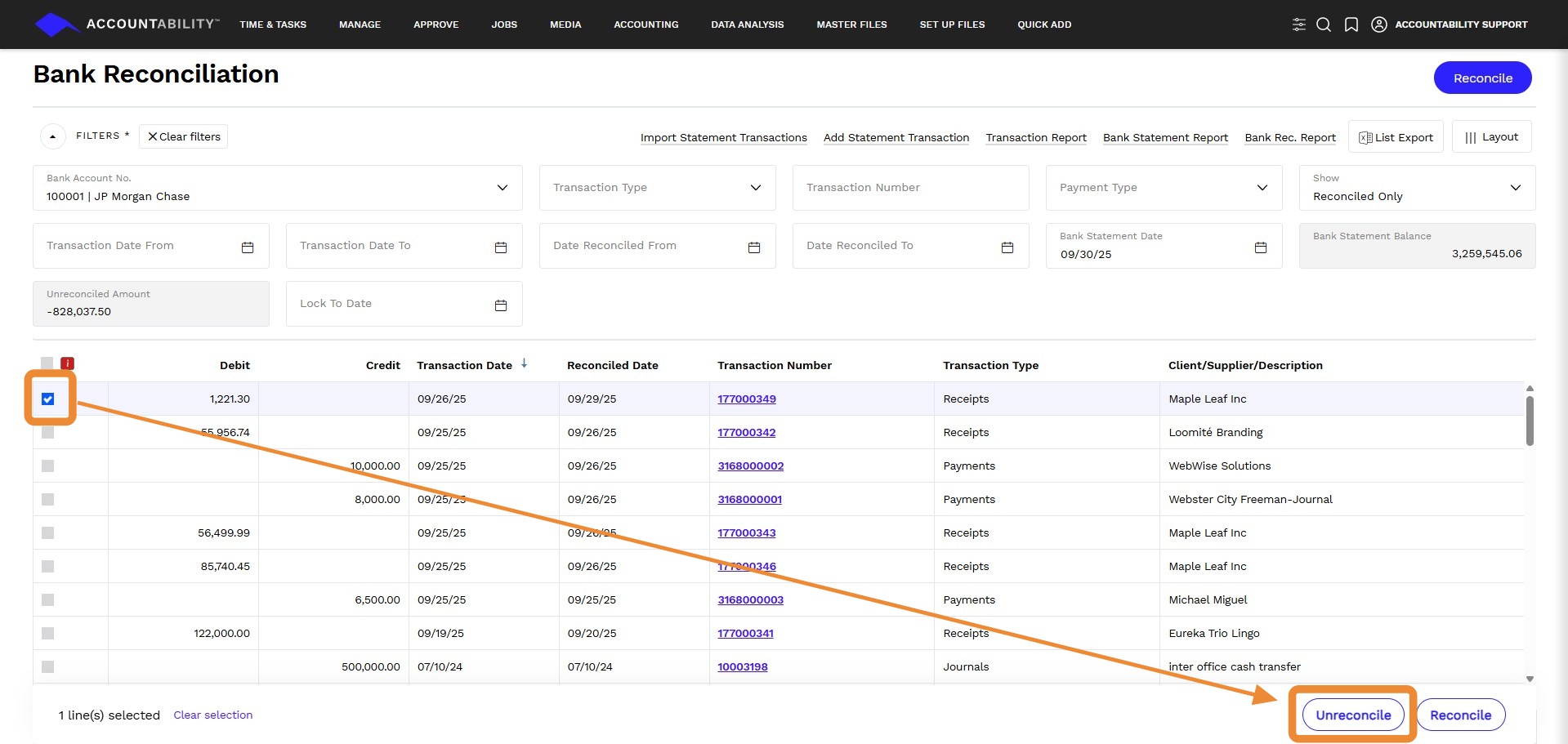Open Lock To Date calendar icon
This screenshot has height=744, width=1568.
[501, 305]
